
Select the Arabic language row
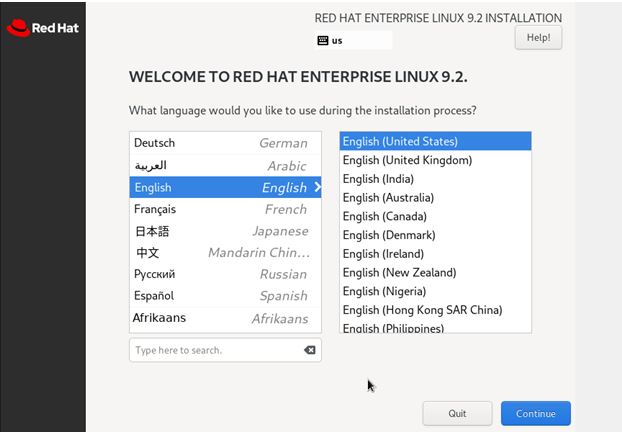click(225, 165)
